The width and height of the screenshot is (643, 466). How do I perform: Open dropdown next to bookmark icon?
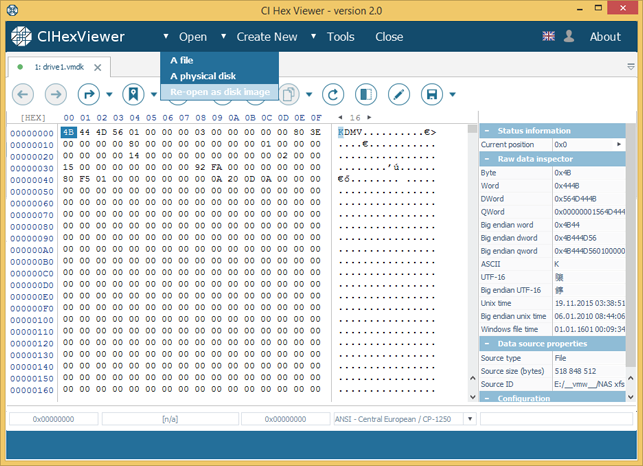pos(154,94)
